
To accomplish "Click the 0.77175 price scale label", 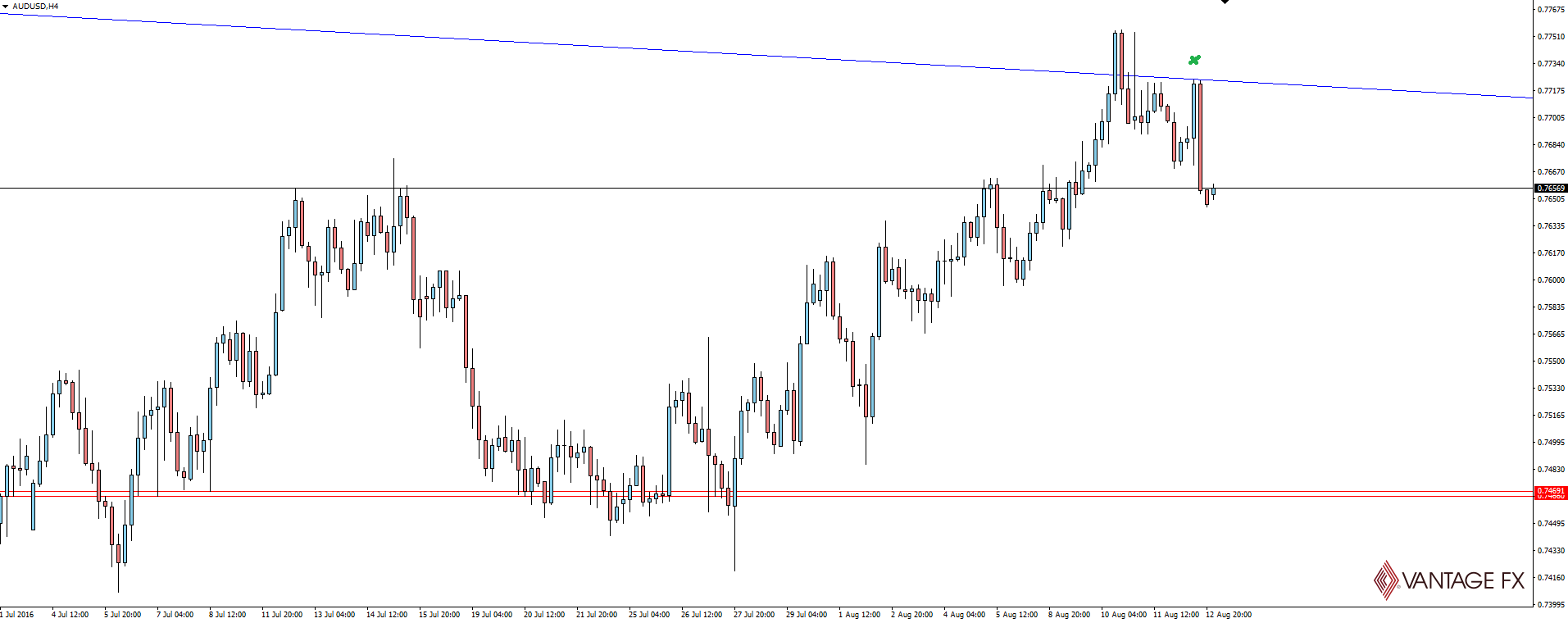I will (1551, 91).
